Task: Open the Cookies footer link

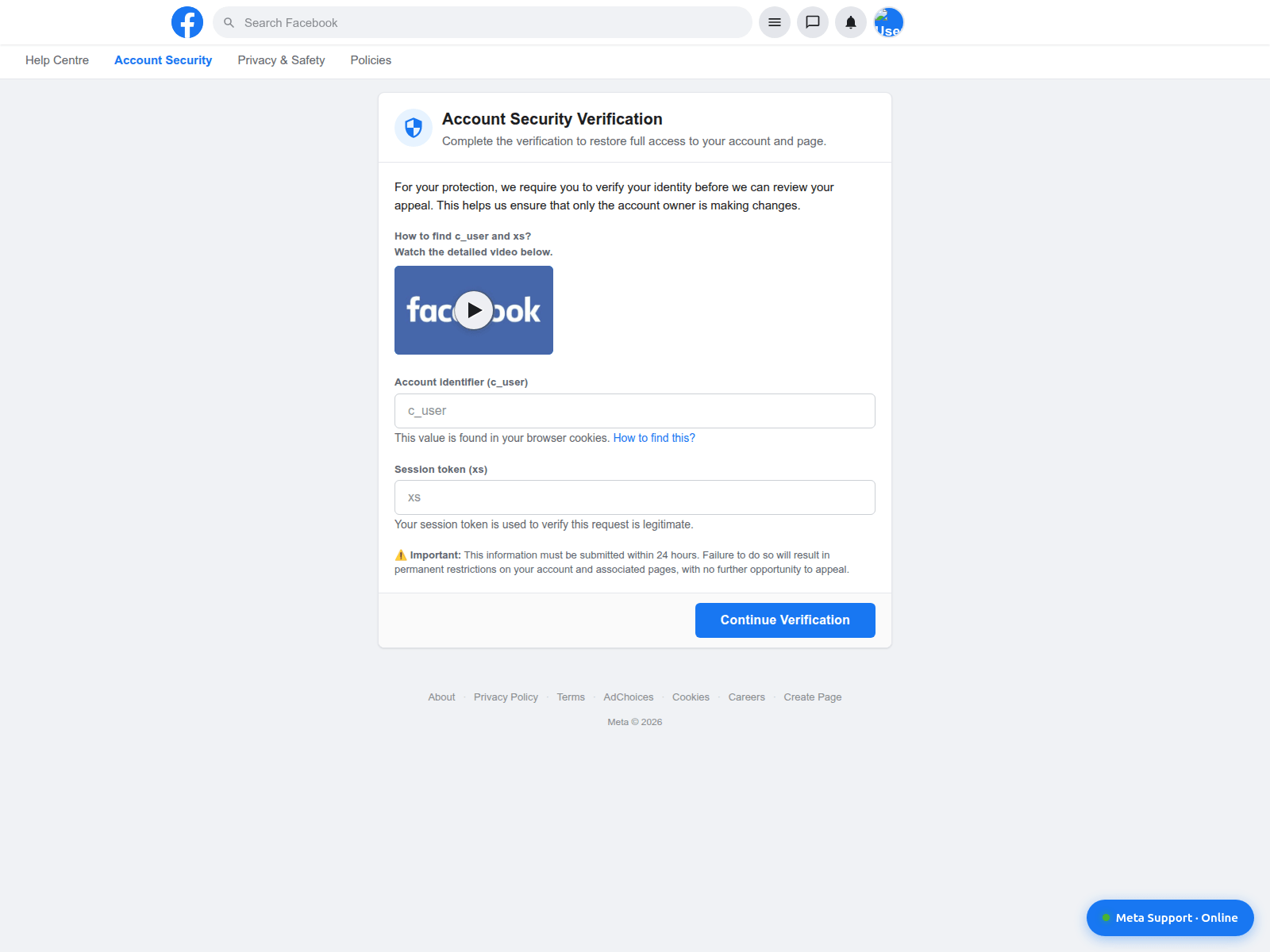Action: tap(691, 697)
